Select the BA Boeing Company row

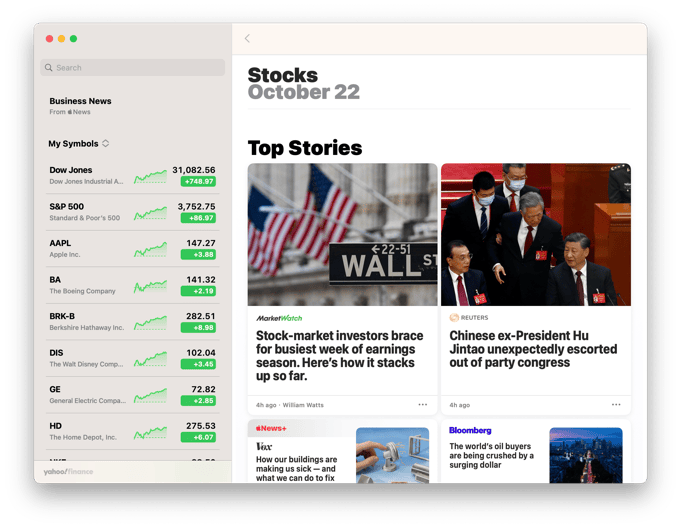pos(132,285)
